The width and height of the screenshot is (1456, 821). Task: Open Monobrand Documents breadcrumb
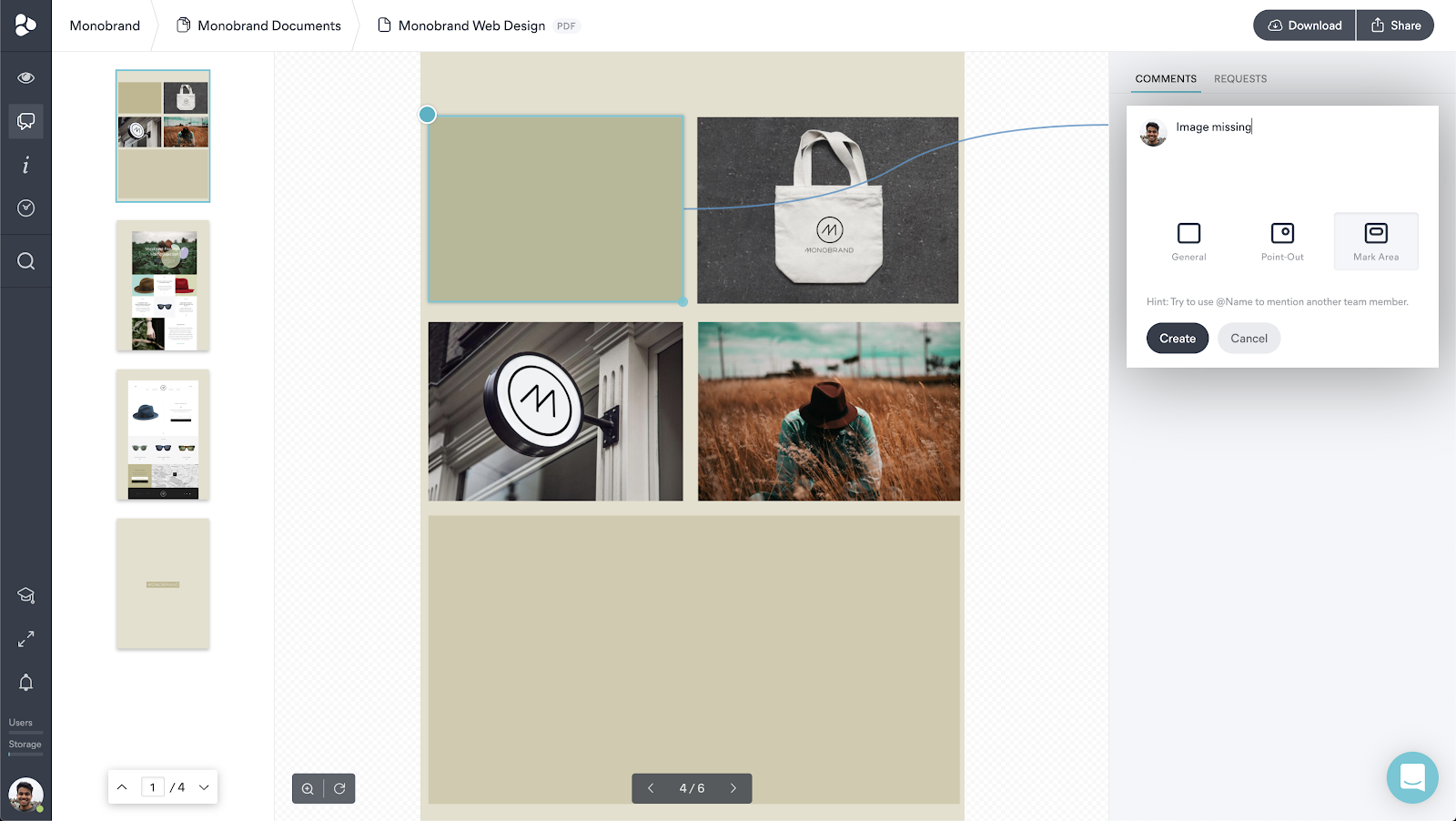[x=258, y=25]
